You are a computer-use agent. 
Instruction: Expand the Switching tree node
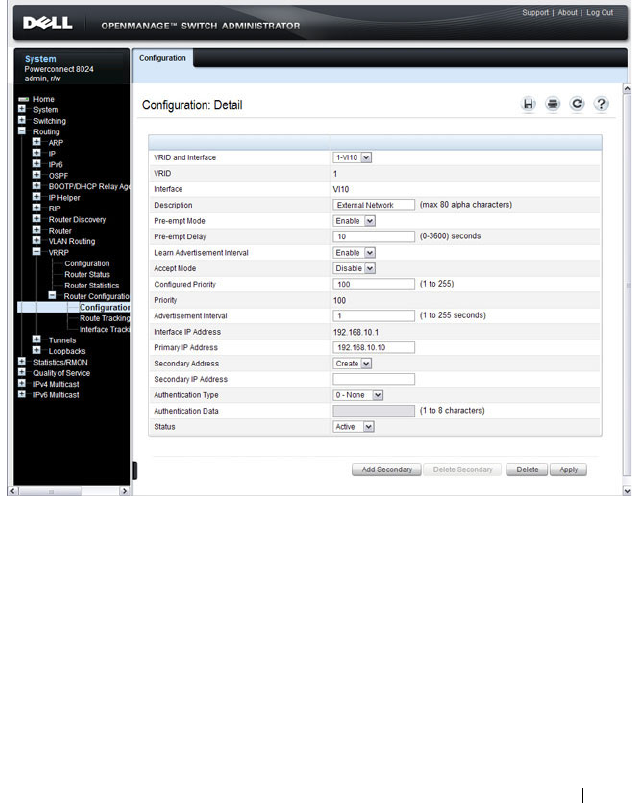click(22, 120)
